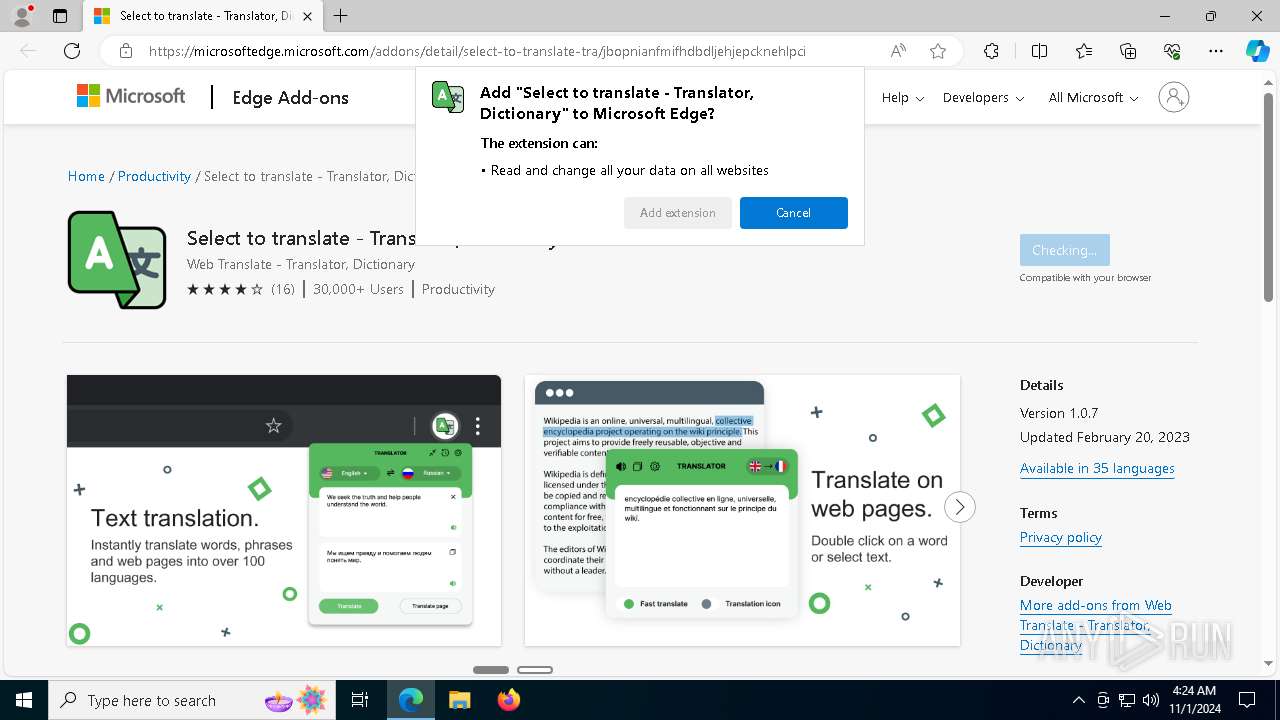1280x720 pixels.
Task: View site information lock icon
Action: coord(126,51)
